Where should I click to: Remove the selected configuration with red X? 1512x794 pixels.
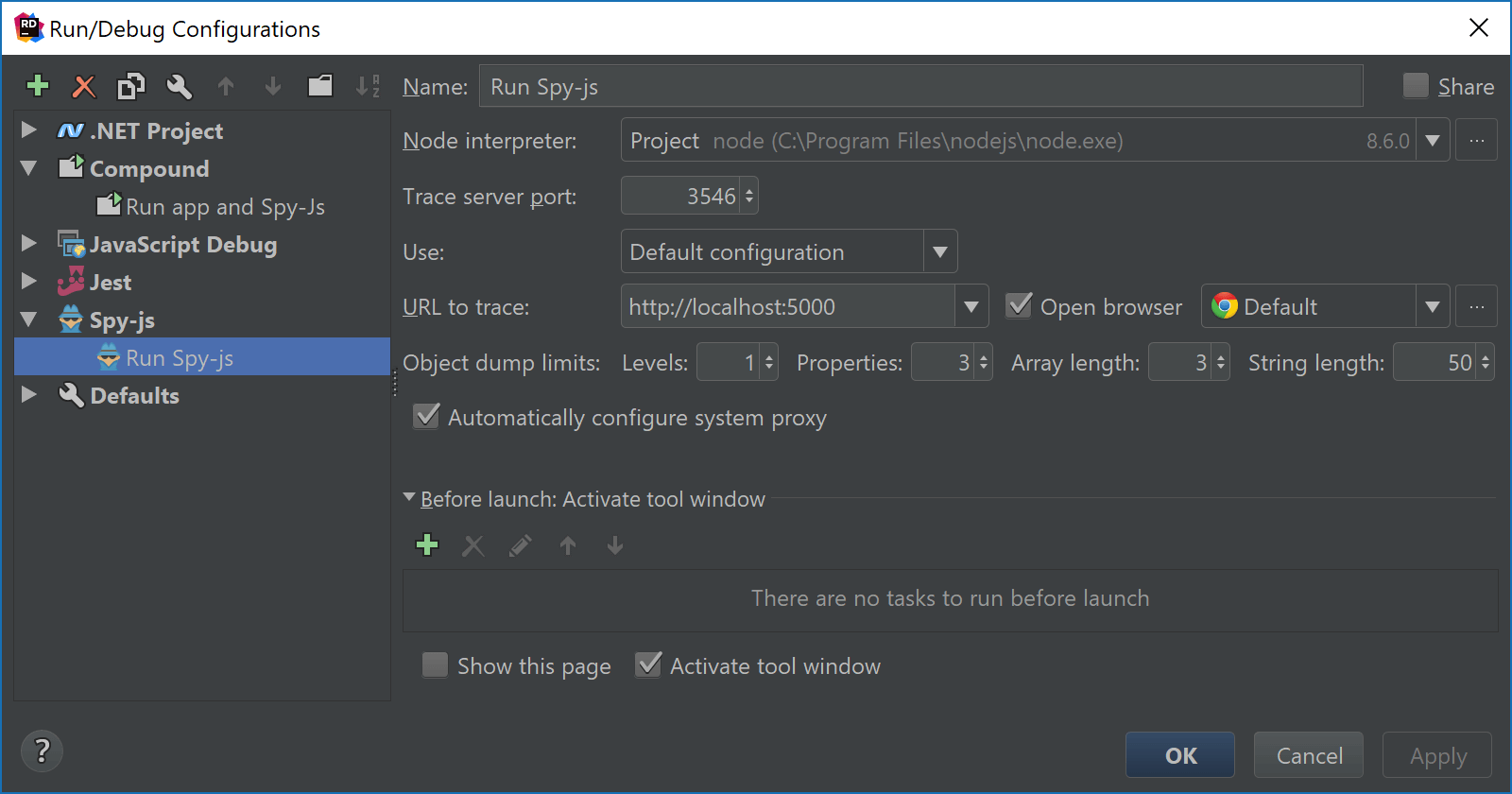(84, 86)
